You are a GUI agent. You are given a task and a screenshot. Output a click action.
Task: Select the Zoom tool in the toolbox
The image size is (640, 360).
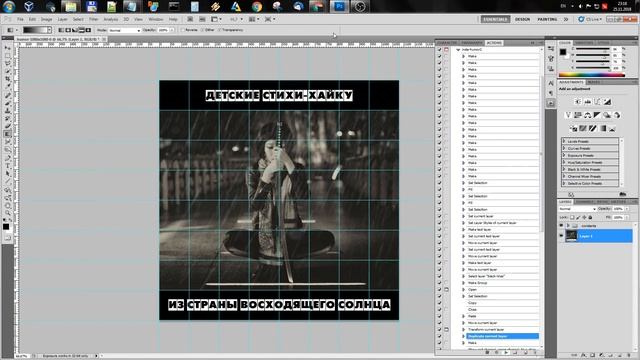pyautogui.click(x=8, y=213)
